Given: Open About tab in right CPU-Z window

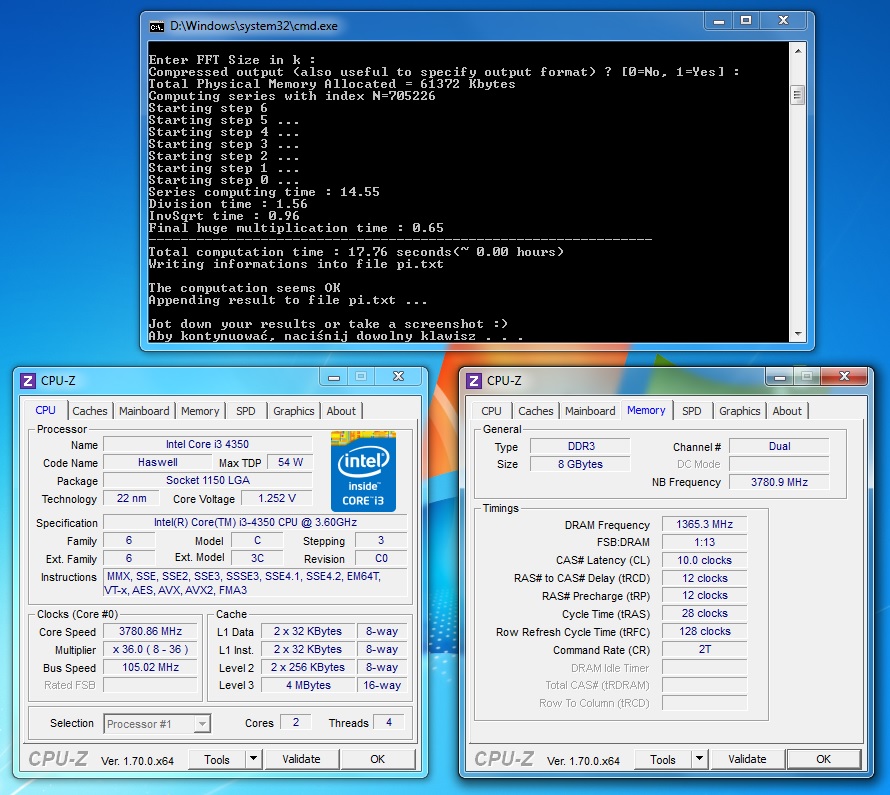Looking at the screenshot, I should pyautogui.click(x=787, y=411).
